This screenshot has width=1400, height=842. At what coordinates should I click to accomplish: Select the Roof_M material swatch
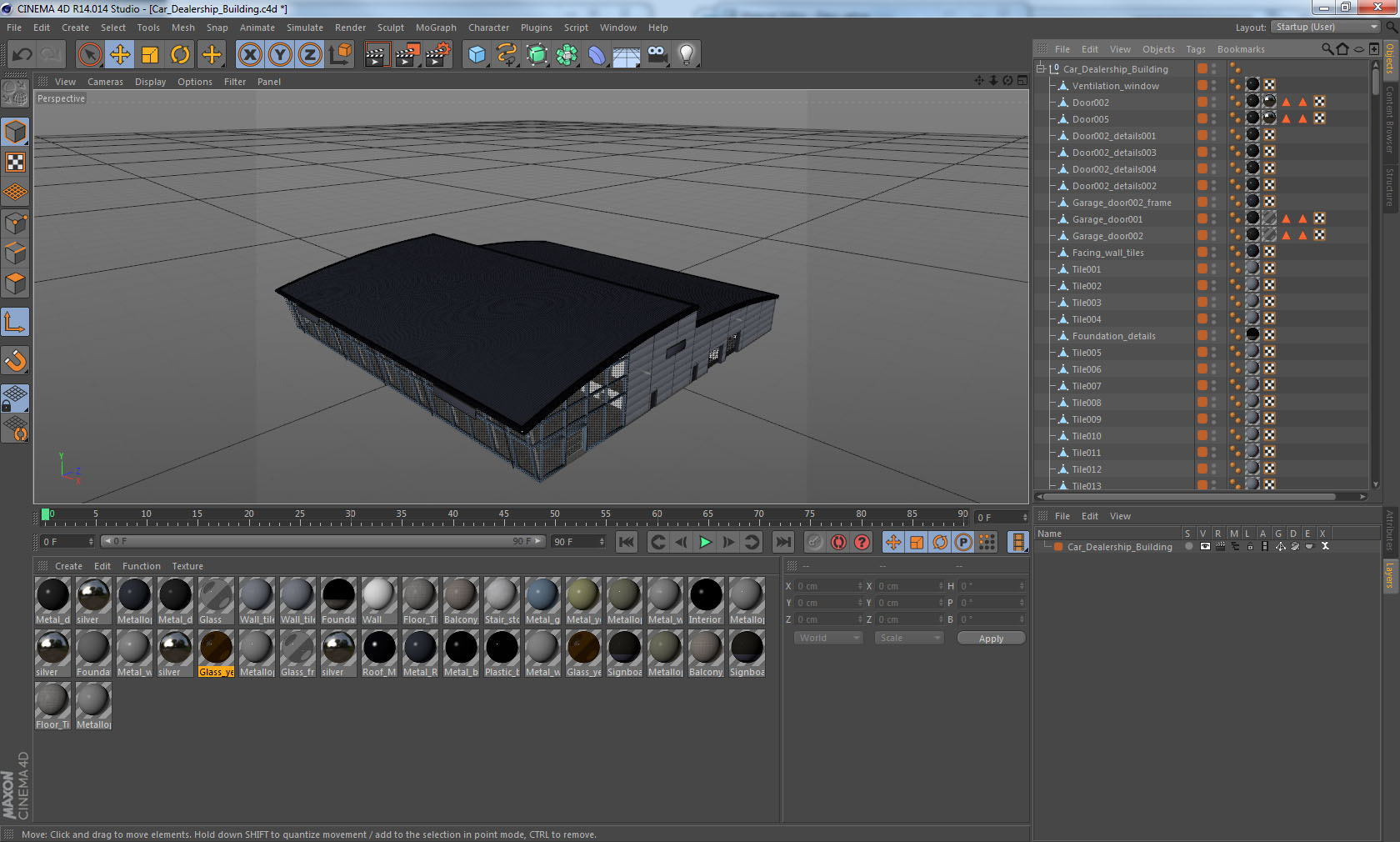[379, 653]
